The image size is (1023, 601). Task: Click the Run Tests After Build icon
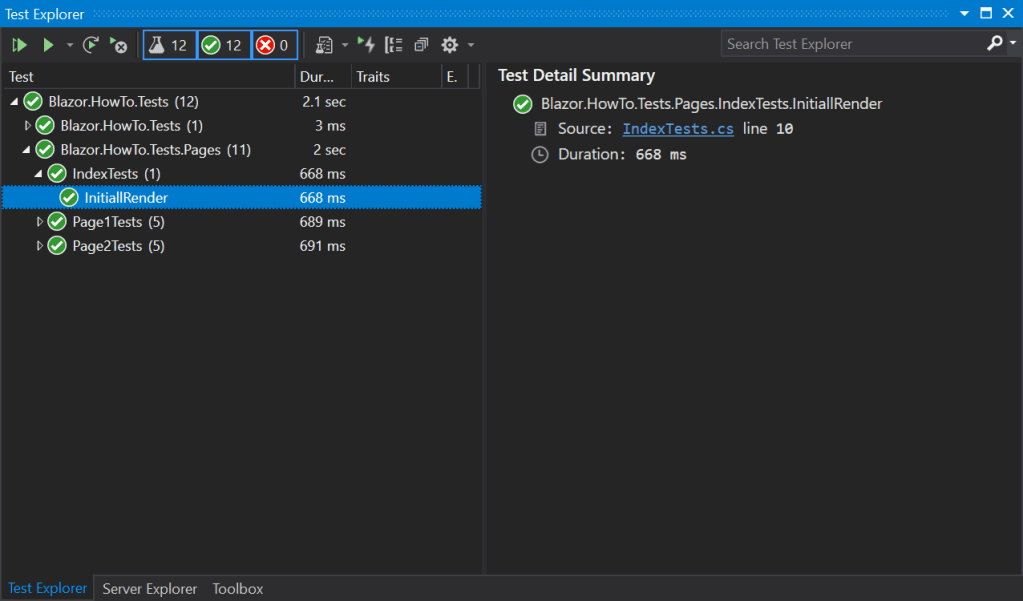(x=367, y=45)
